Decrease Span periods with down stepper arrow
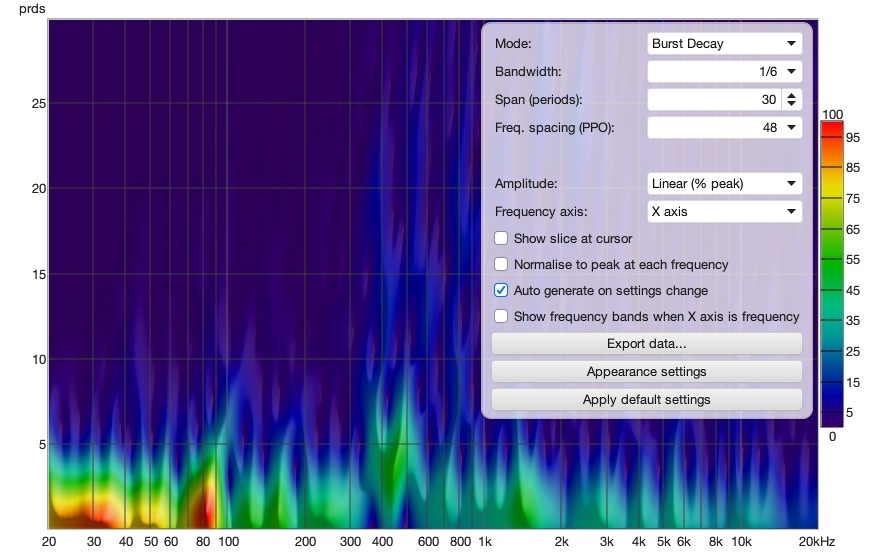 792,104
